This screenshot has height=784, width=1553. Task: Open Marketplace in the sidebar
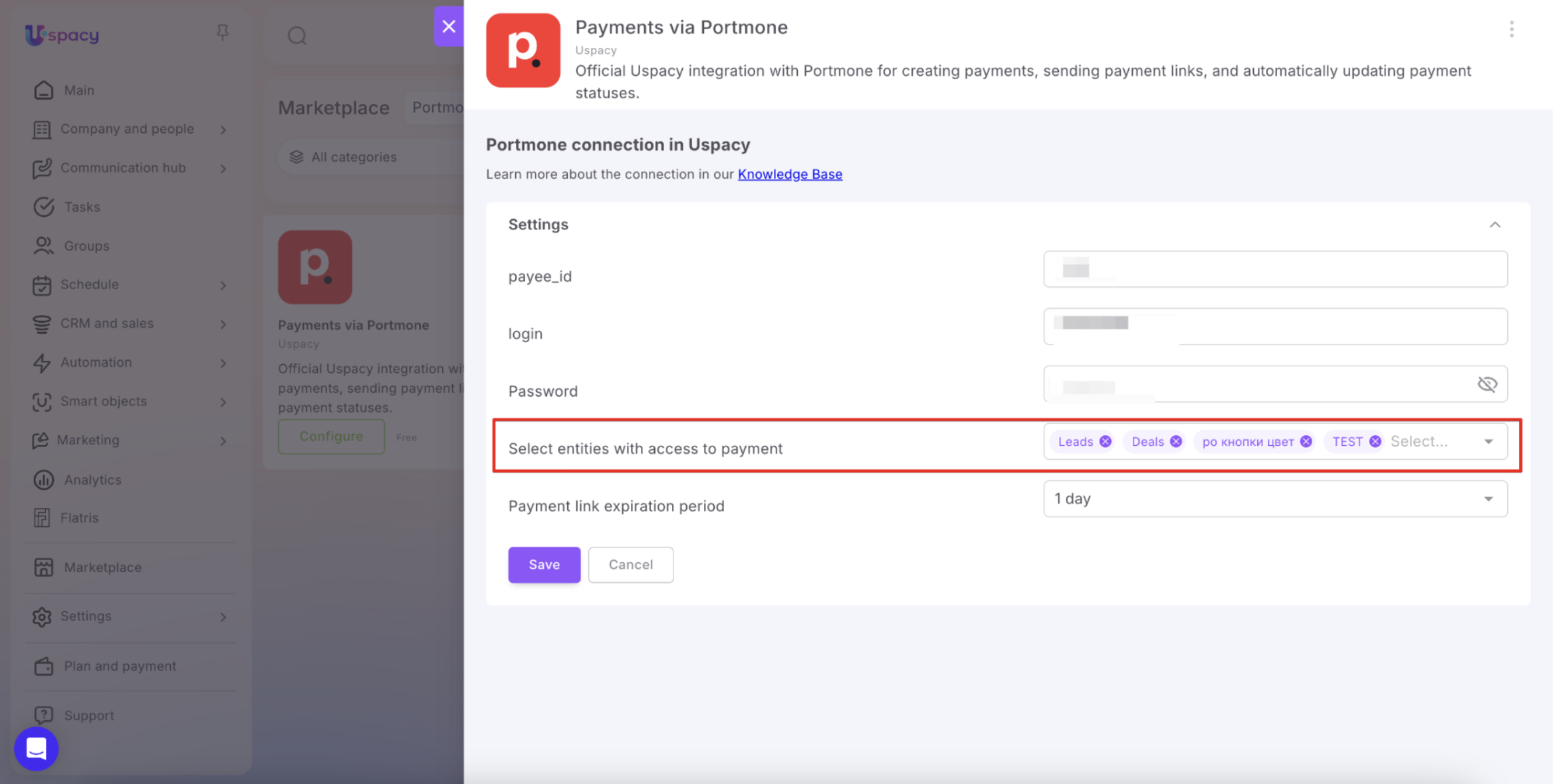click(x=102, y=567)
